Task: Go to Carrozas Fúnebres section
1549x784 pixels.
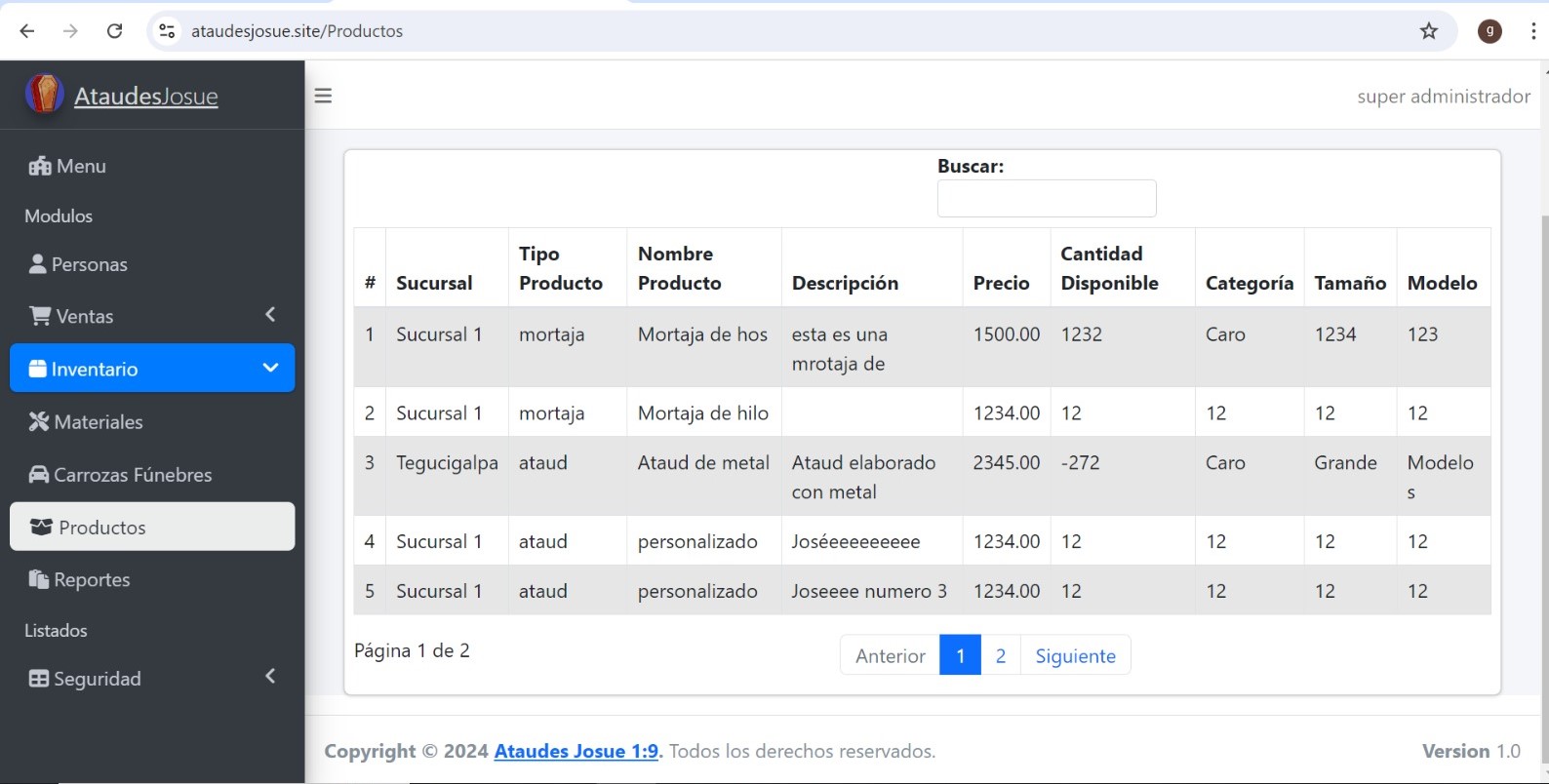Action: (133, 475)
